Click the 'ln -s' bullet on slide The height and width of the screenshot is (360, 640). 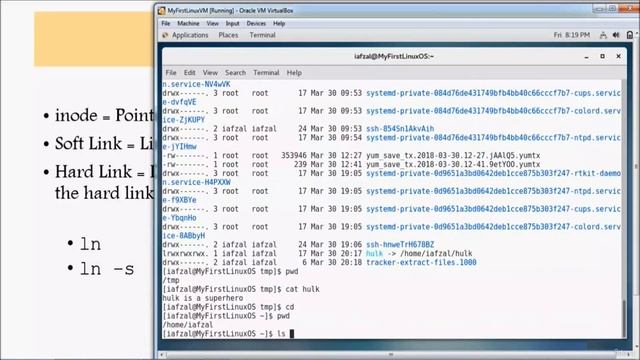coord(107,269)
